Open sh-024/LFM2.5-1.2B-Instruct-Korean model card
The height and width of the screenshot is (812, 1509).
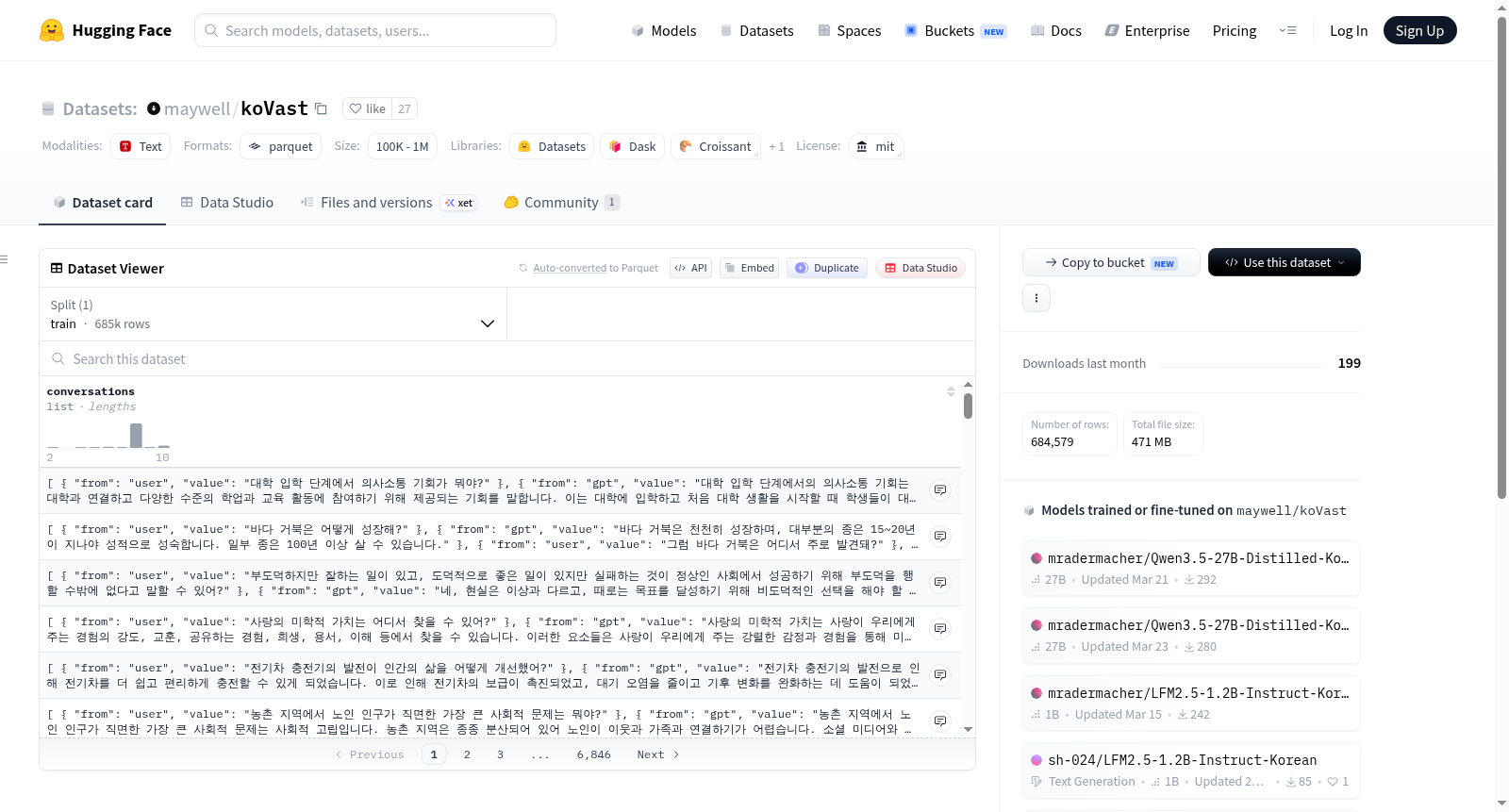click(1191, 771)
